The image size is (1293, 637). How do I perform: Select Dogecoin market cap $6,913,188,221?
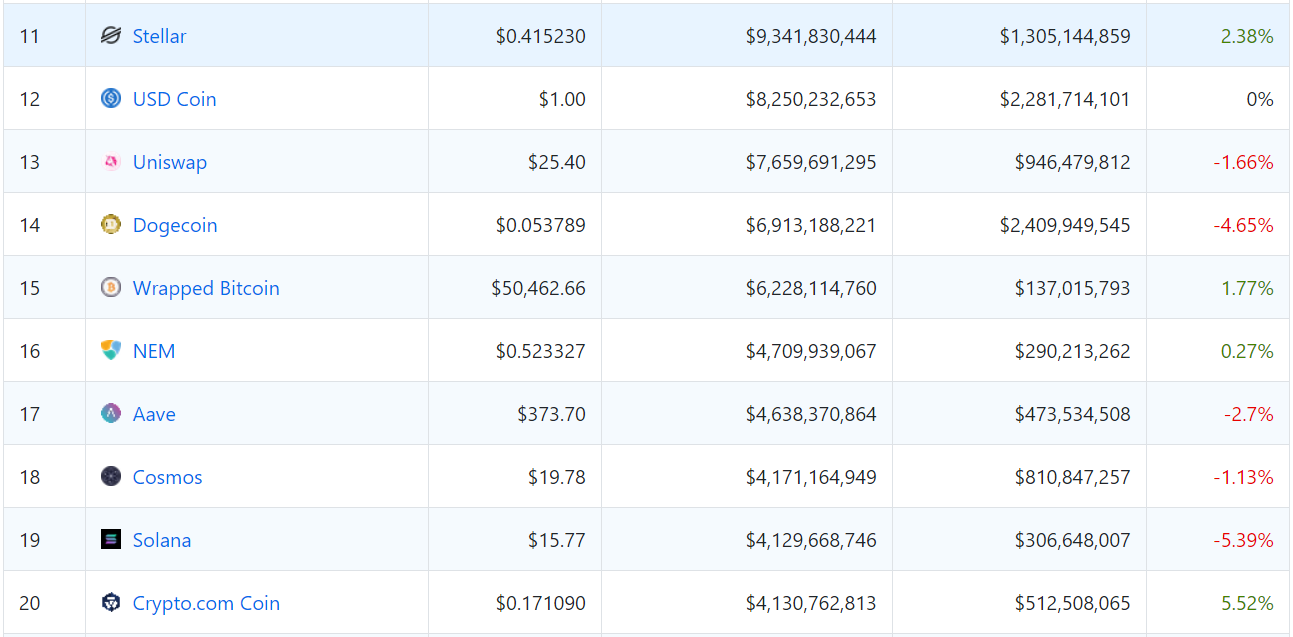coord(811,225)
